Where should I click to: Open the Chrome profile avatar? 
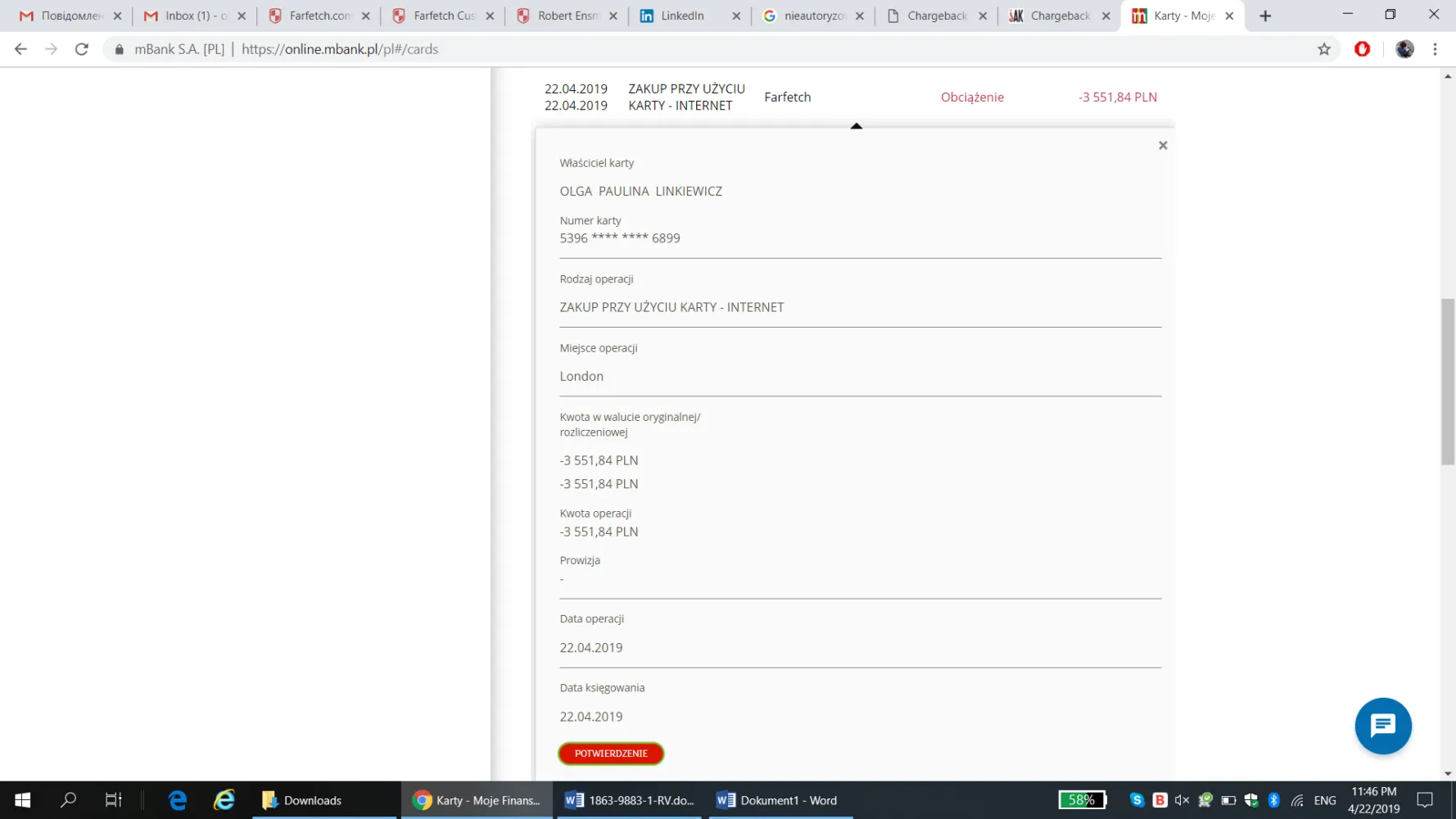[1404, 49]
